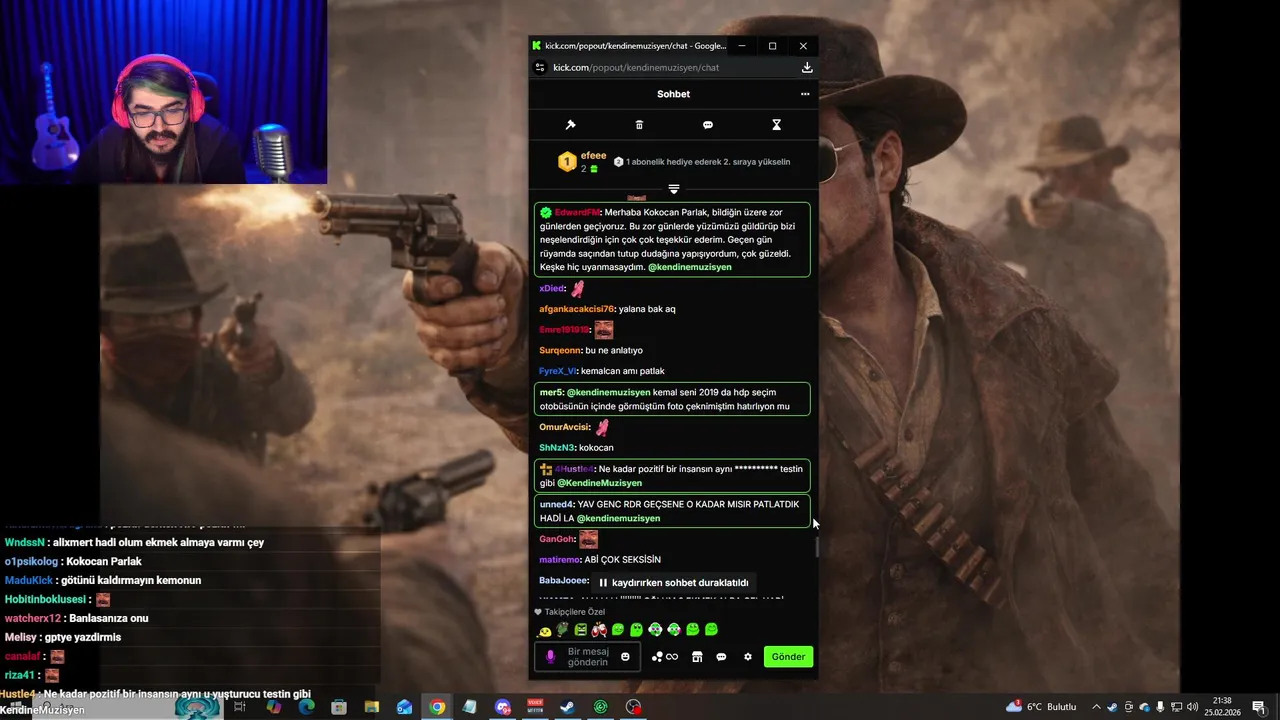The height and width of the screenshot is (720, 1280).
Task: Open the OBS icon on the taskbar
Action: click(x=633, y=707)
